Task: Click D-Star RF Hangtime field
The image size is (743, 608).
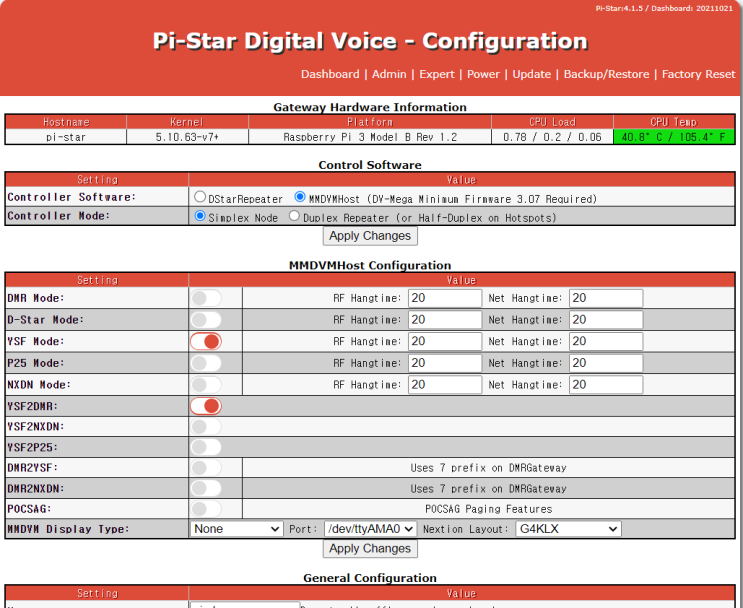Action: click(x=445, y=320)
